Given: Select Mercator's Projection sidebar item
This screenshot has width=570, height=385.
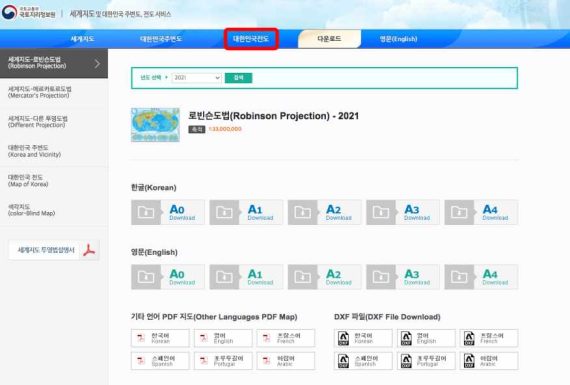Looking at the screenshot, I should pyautogui.click(x=54, y=92).
